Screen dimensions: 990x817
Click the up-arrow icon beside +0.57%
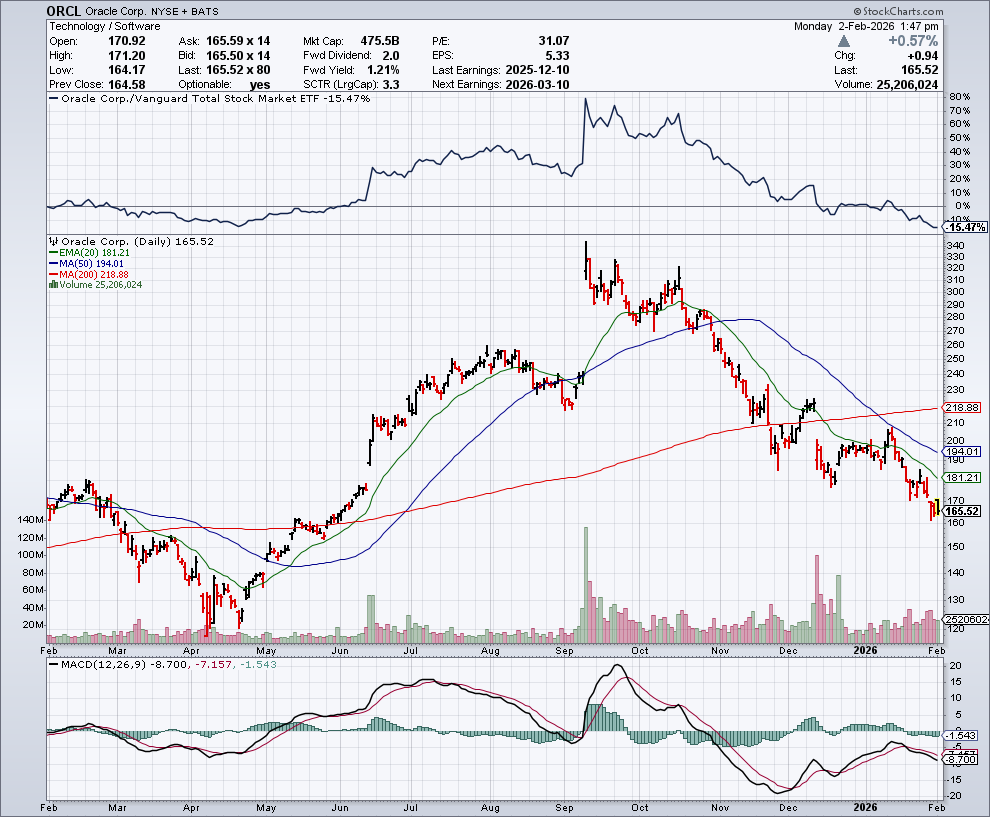click(x=845, y=41)
